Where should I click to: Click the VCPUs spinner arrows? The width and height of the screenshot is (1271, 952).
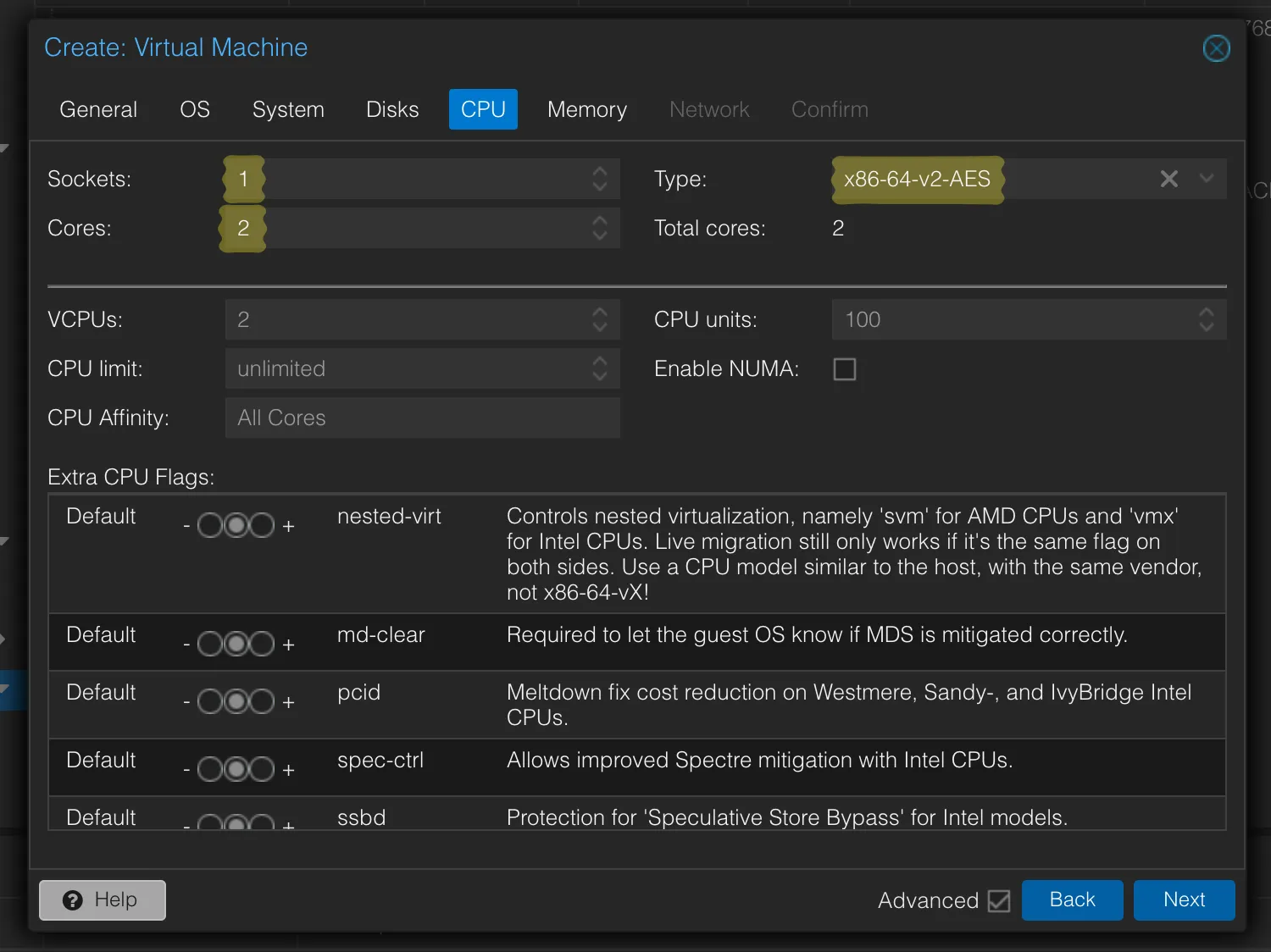click(600, 319)
